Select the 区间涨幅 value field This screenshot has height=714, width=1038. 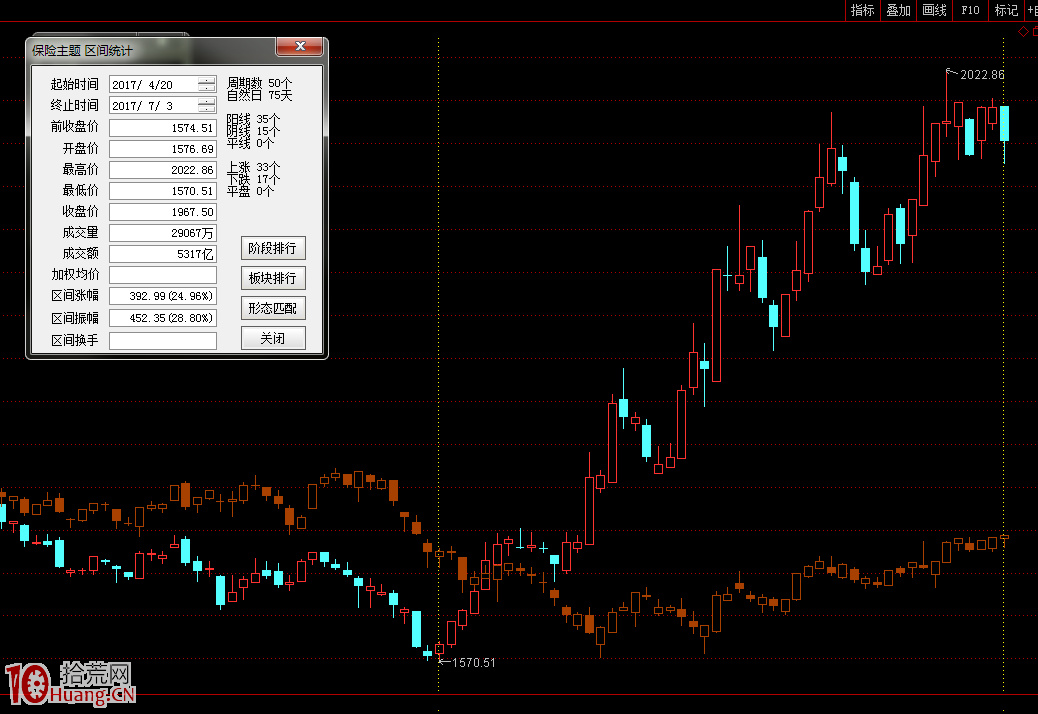coord(163,296)
